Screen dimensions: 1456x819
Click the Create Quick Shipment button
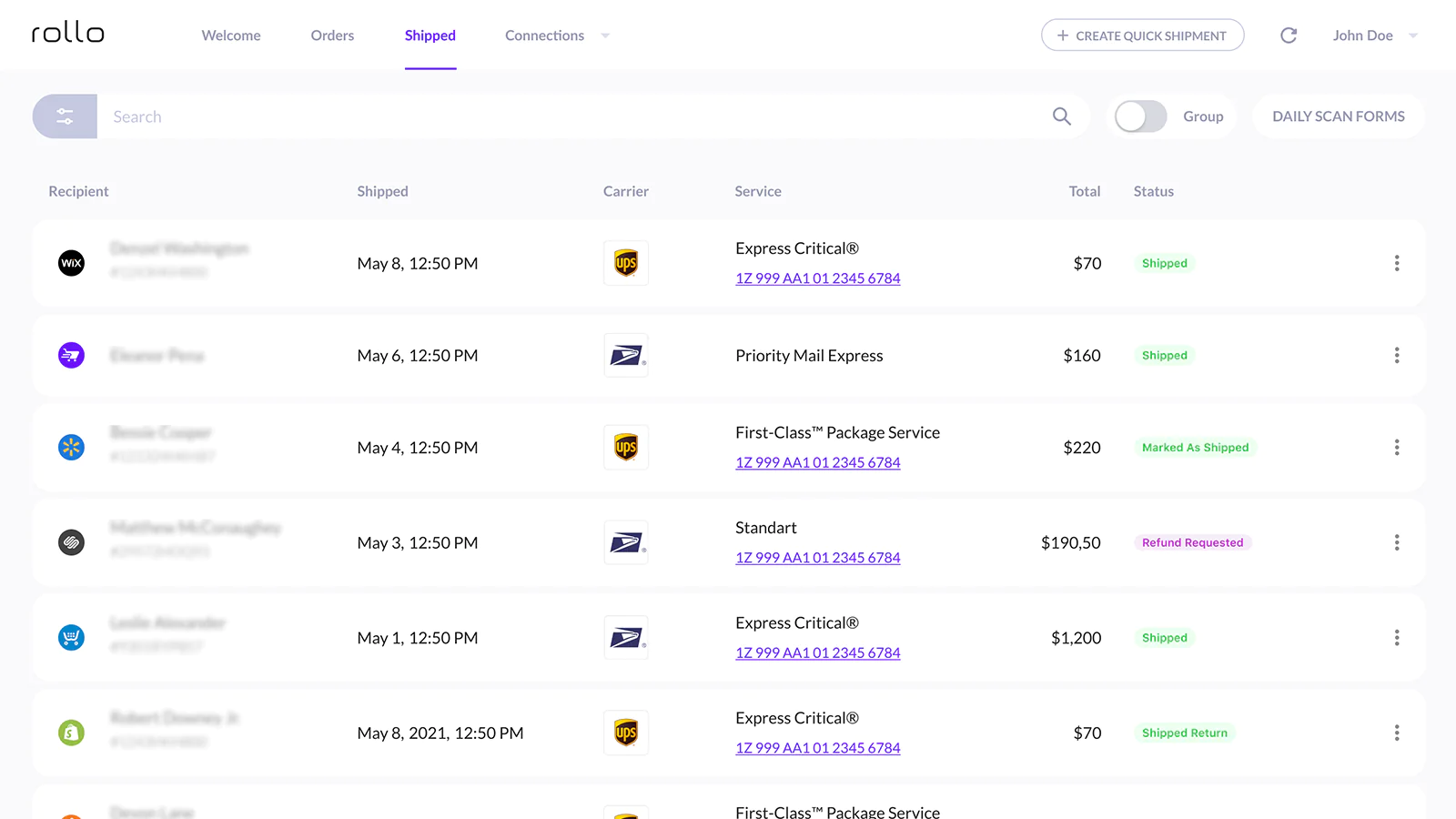pyautogui.click(x=1142, y=35)
